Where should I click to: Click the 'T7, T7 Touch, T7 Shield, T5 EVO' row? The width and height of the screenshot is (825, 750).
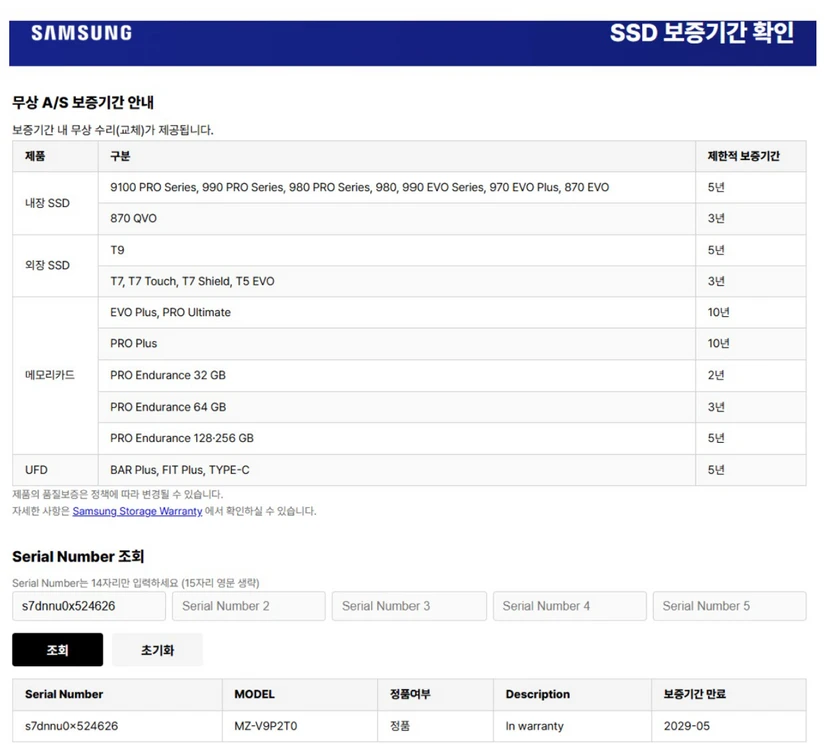(x=397, y=281)
